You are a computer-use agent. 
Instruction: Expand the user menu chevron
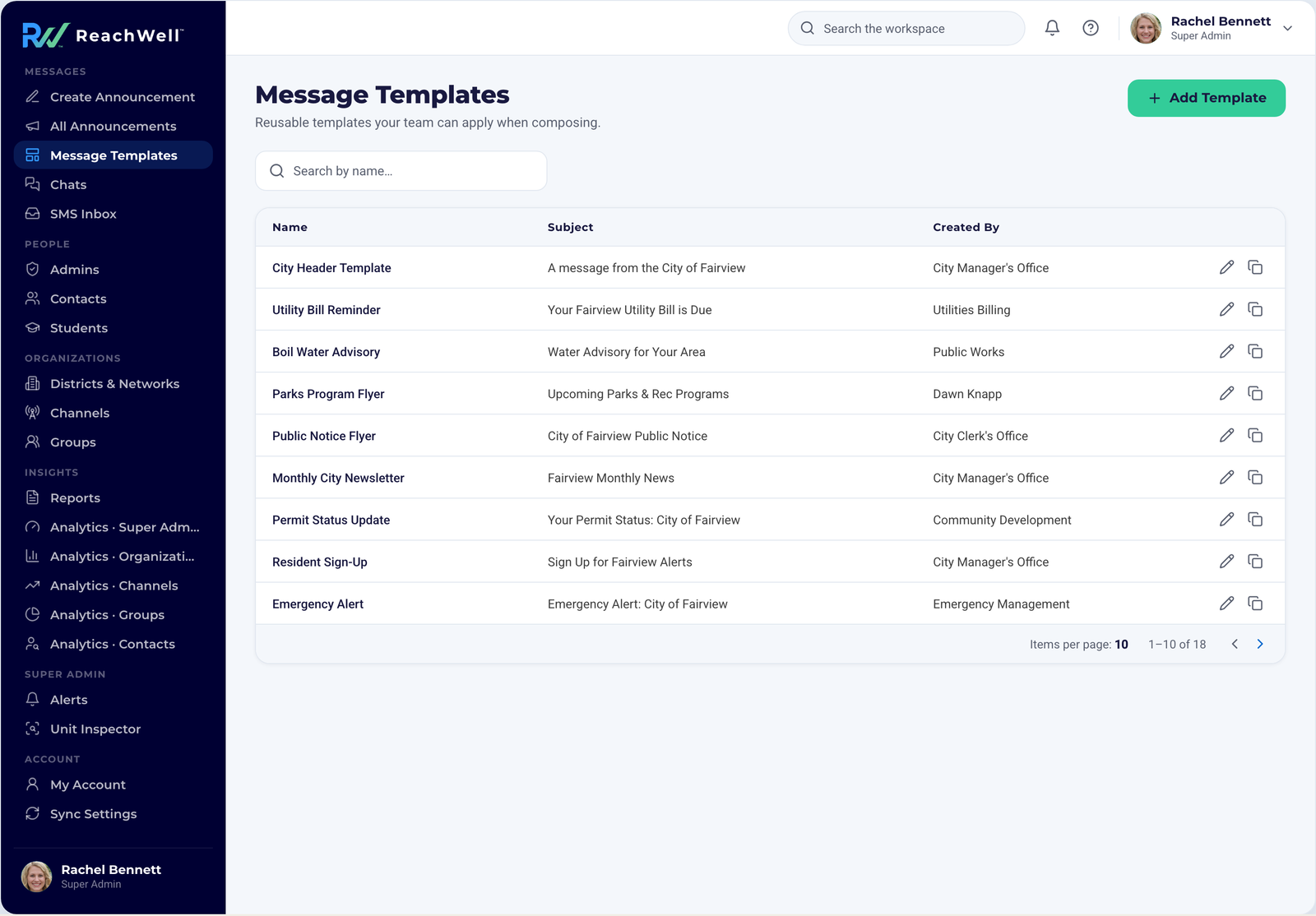coord(1288,28)
